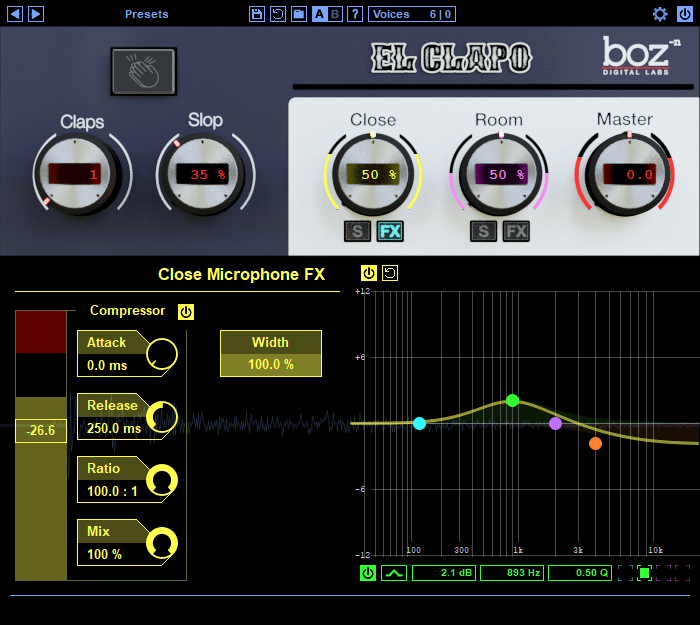Toggle the Close Microphone FX power button
The image size is (700, 625).
pyautogui.click(x=369, y=273)
